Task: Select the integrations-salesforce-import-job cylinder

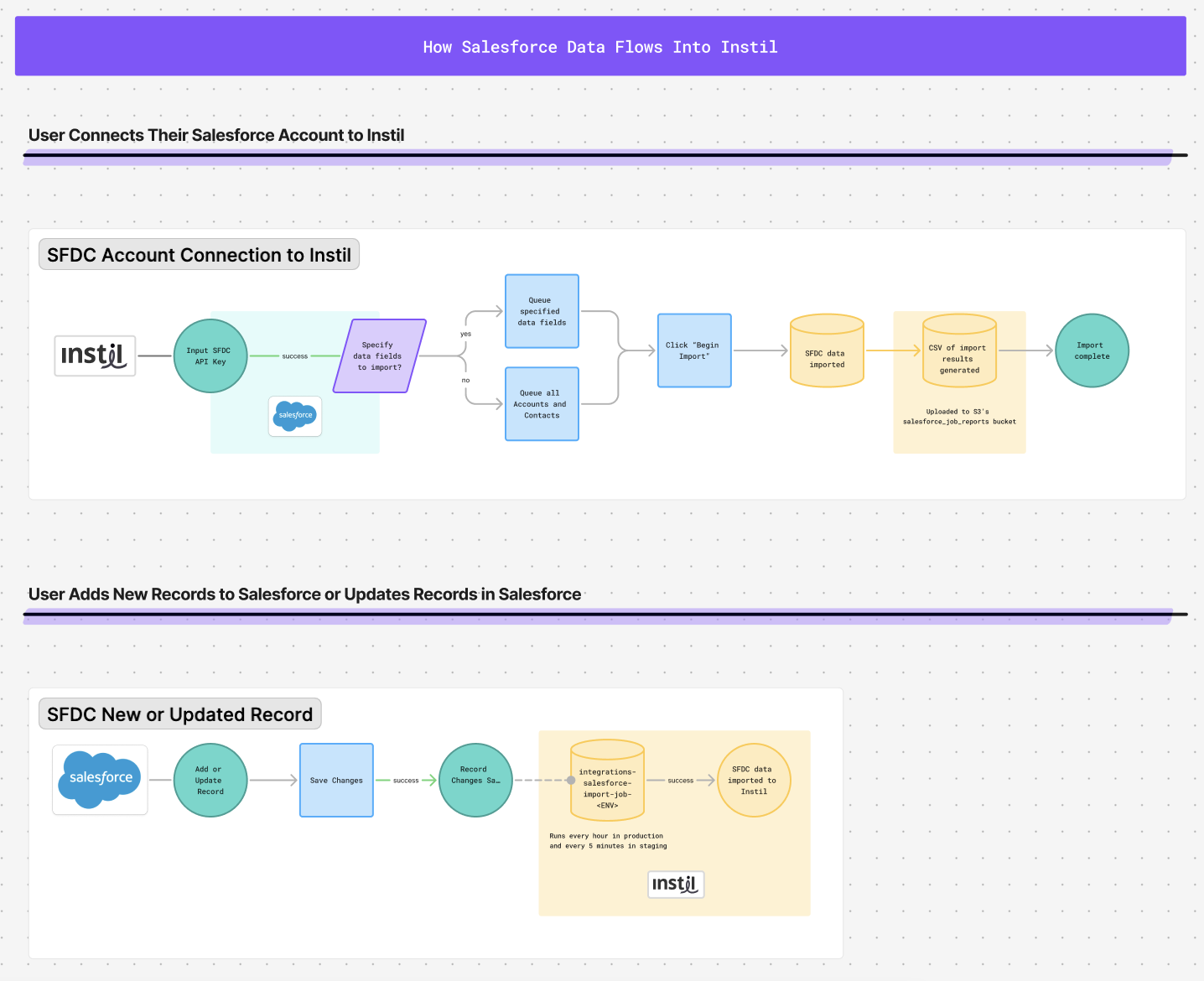Action: pos(607,780)
